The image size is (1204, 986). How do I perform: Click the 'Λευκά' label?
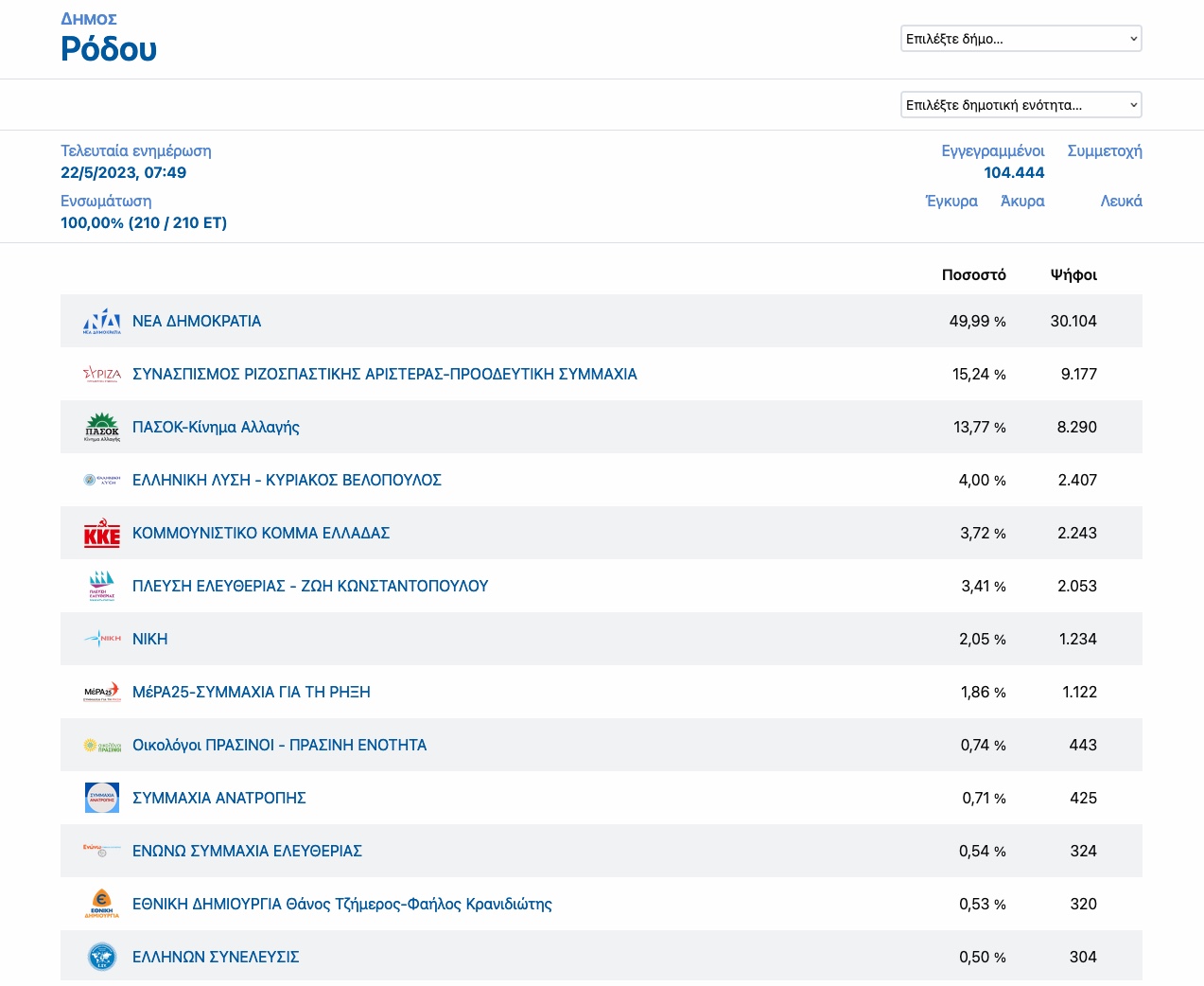[1122, 201]
